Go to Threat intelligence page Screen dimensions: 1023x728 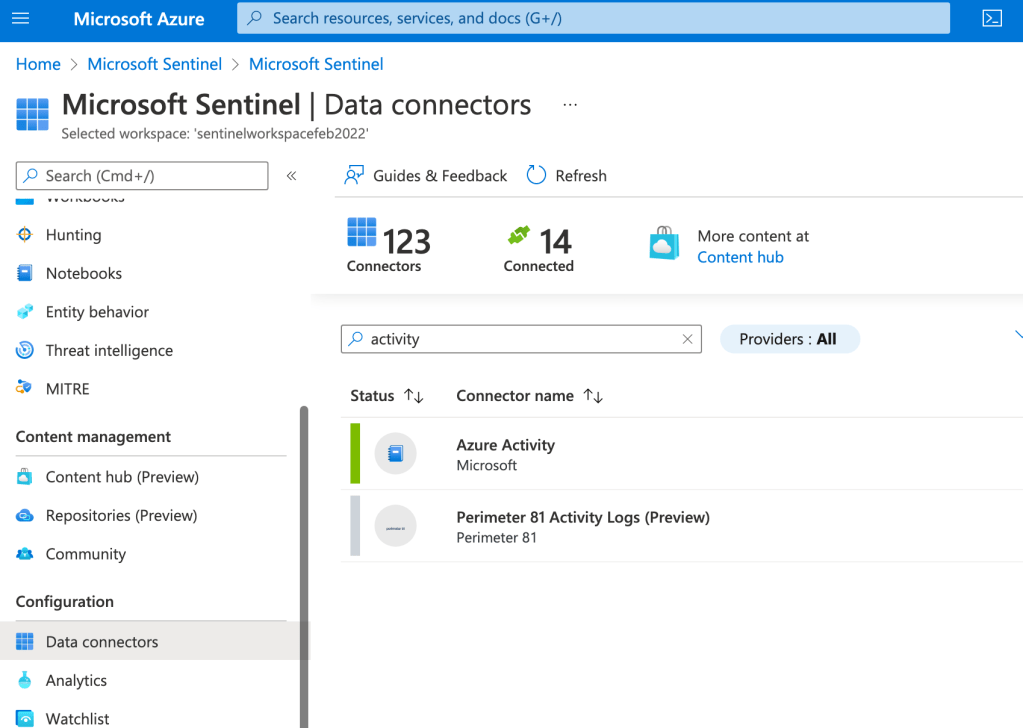coord(109,350)
